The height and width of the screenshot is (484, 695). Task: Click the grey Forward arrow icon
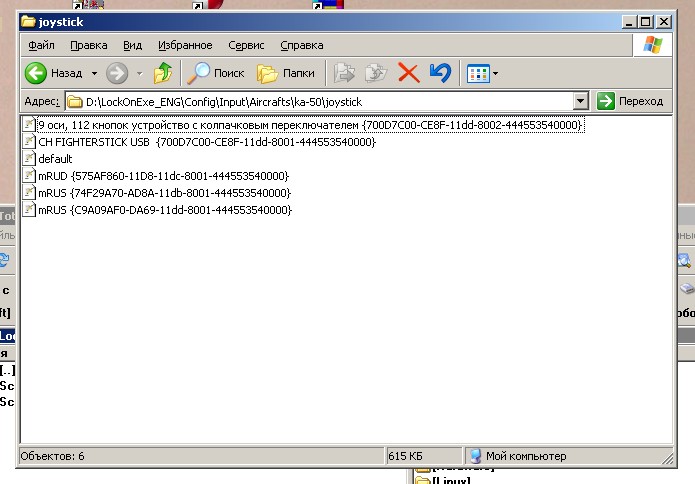(x=117, y=73)
